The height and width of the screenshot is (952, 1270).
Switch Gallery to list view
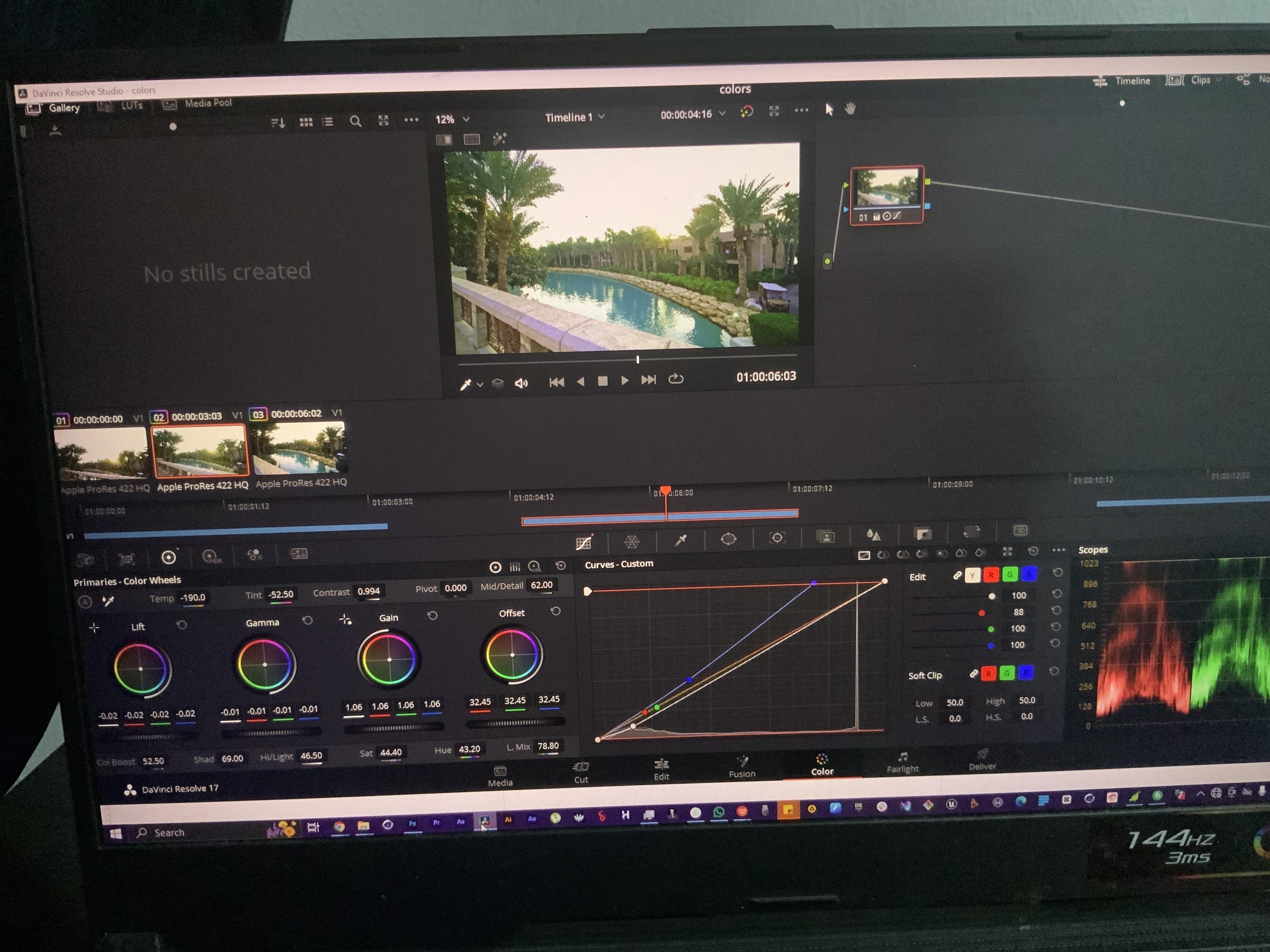(x=328, y=122)
